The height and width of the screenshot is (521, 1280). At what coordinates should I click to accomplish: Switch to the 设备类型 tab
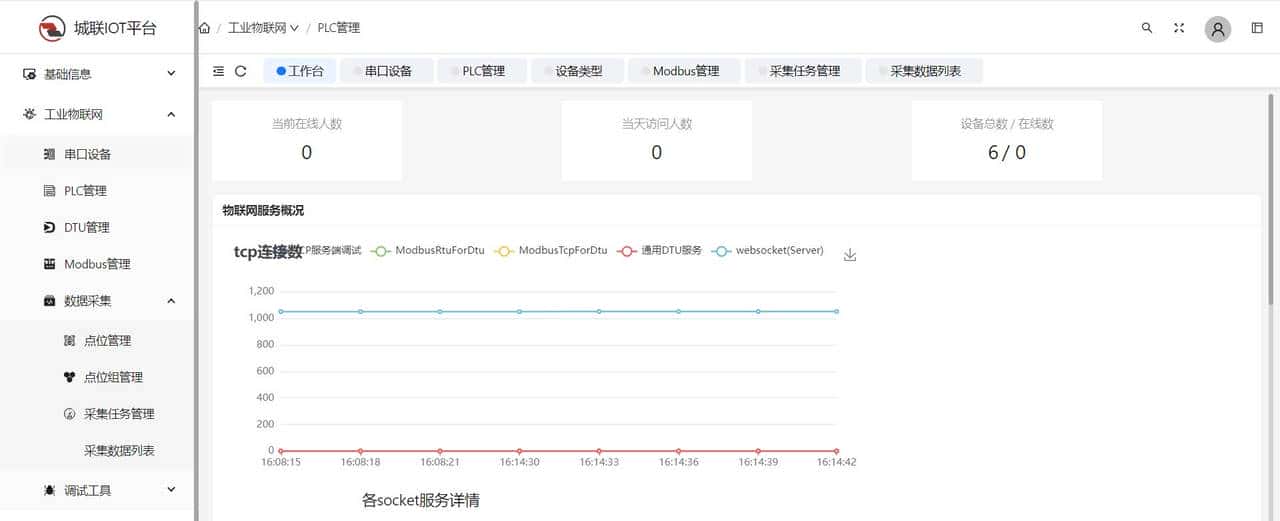(578, 71)
